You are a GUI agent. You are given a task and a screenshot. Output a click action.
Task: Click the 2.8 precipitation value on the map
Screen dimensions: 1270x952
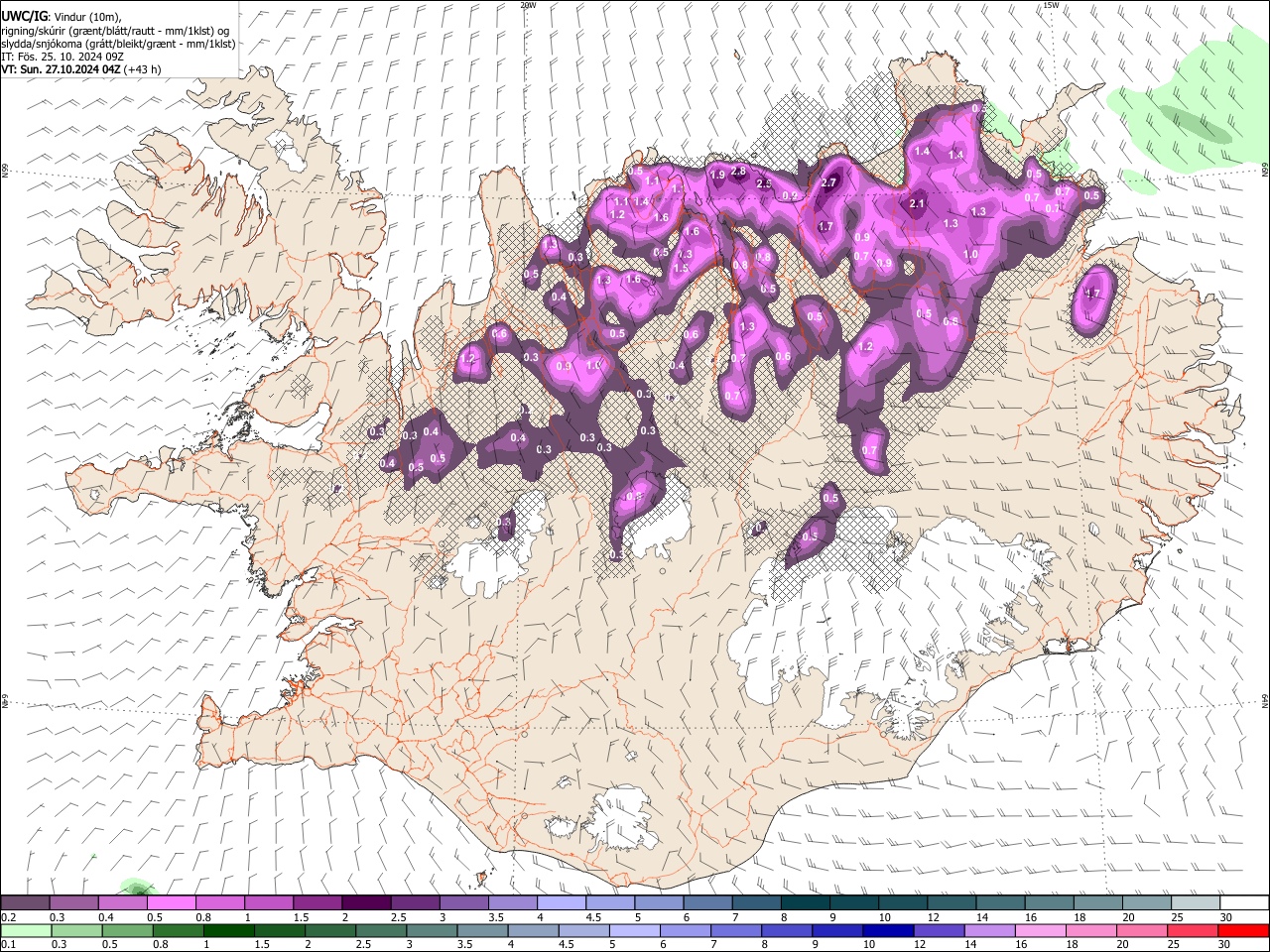738,171
